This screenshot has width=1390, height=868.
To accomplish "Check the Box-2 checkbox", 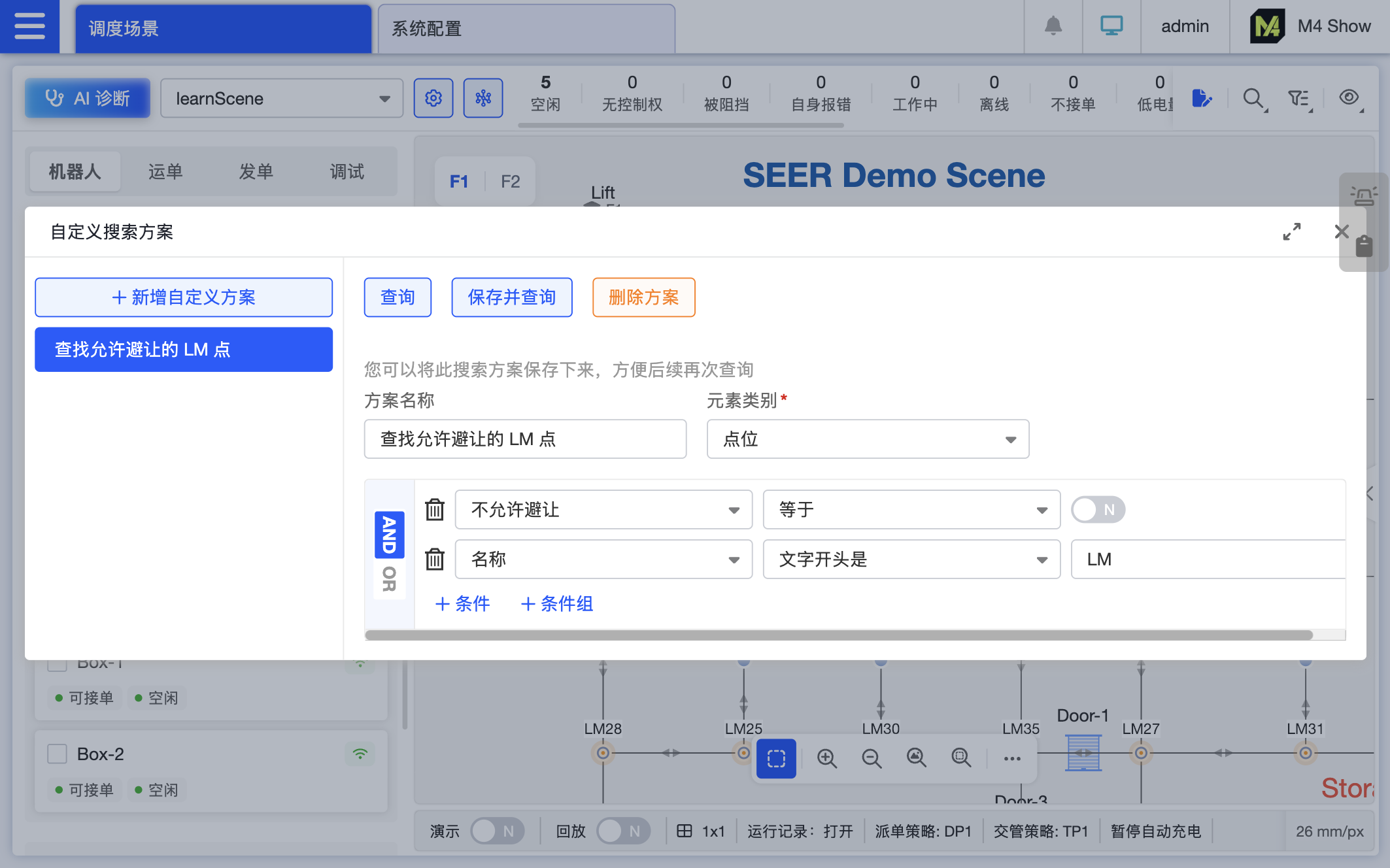I will point(57,754).
